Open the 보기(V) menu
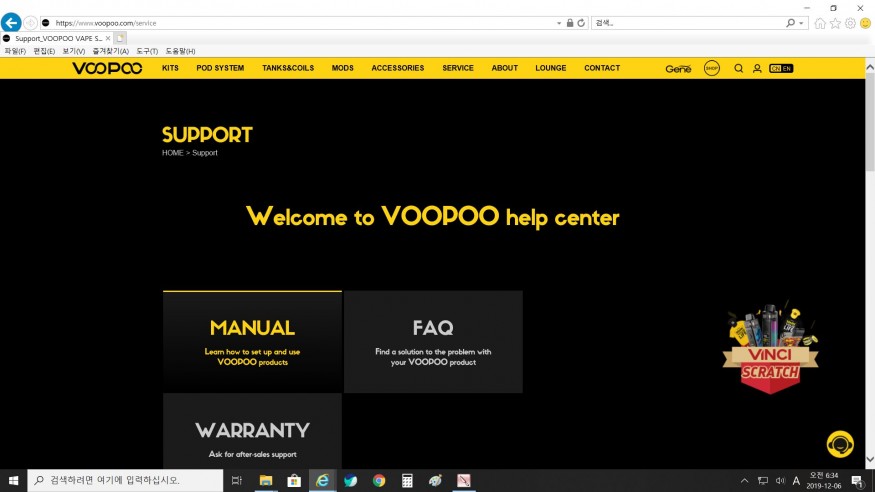 74,51
